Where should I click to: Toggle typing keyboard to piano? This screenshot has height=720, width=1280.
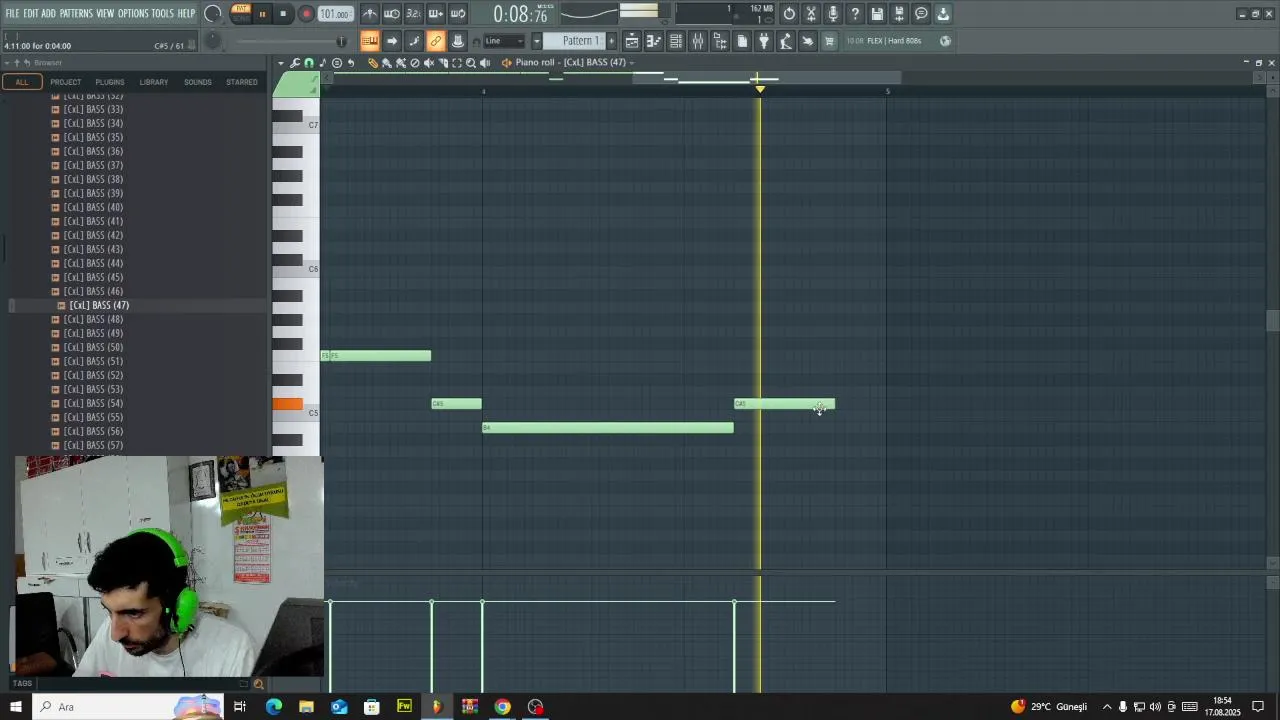(369, 41)
